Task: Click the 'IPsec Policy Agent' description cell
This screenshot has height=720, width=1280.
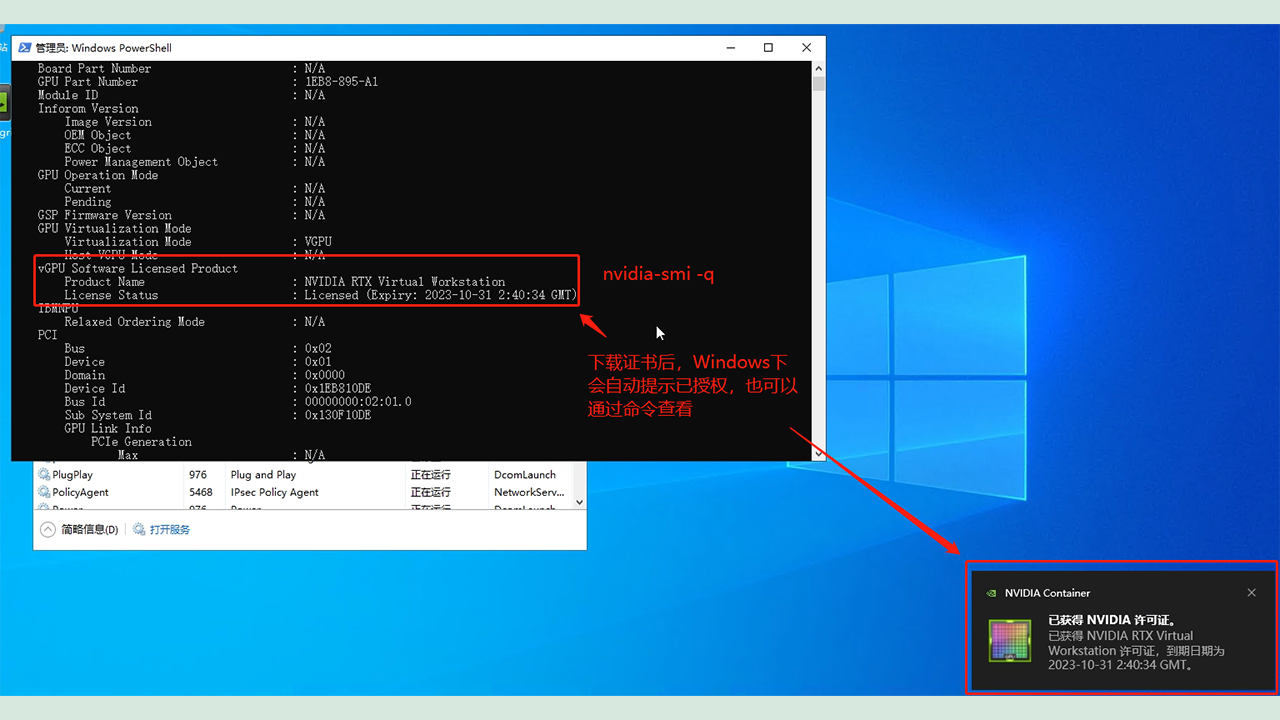Action: (x=274, y=492)
